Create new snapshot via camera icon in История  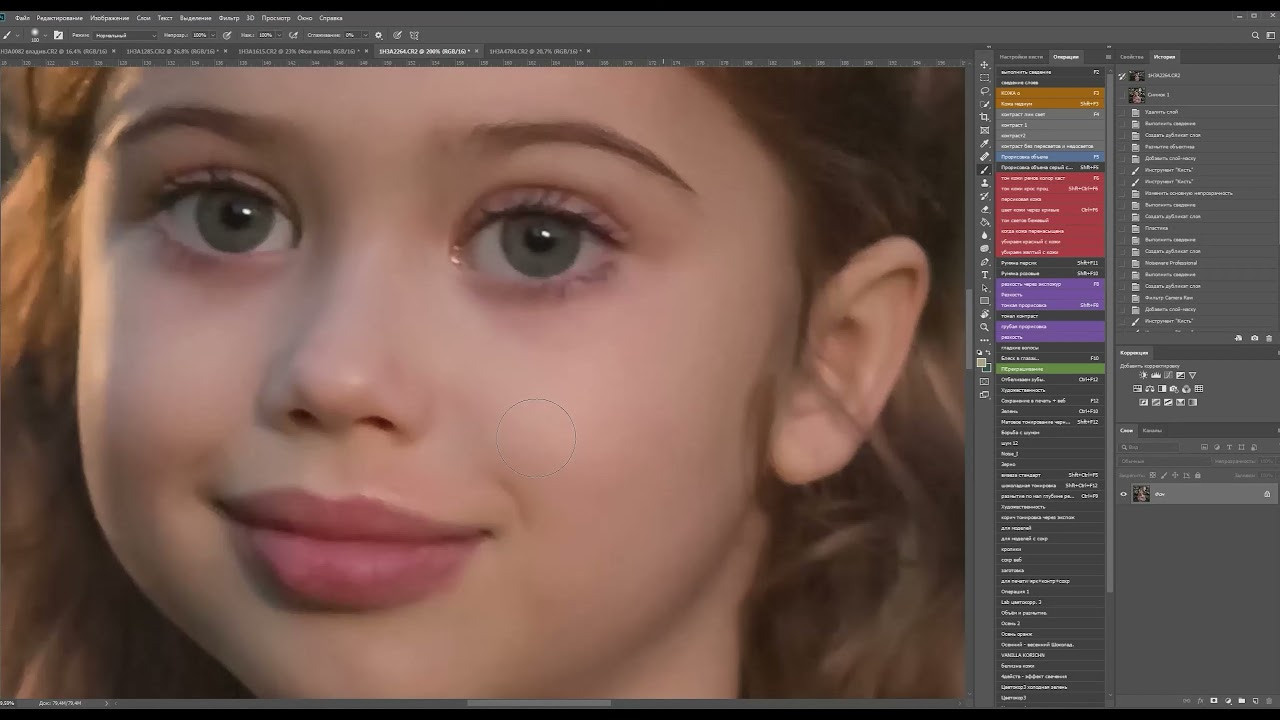click(1254, 337)
